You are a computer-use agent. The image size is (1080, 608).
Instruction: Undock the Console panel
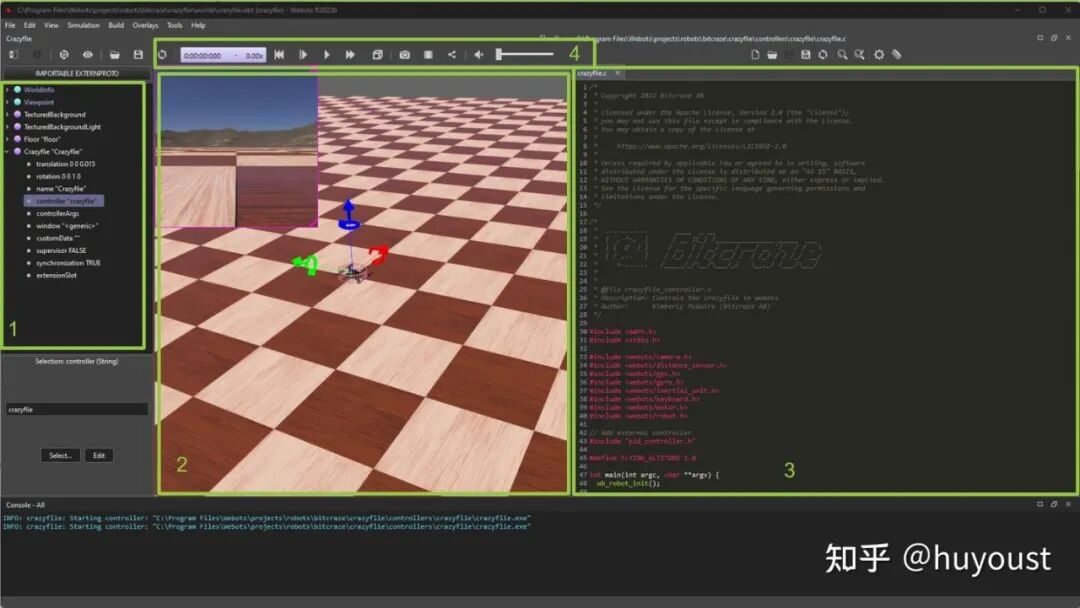click(x=1054, y=505)
